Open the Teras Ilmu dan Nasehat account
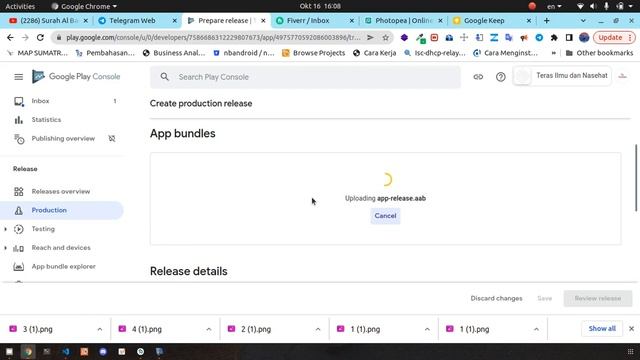Image resolution: width=640 pixels, height=360 pixels. coord(562,76)
